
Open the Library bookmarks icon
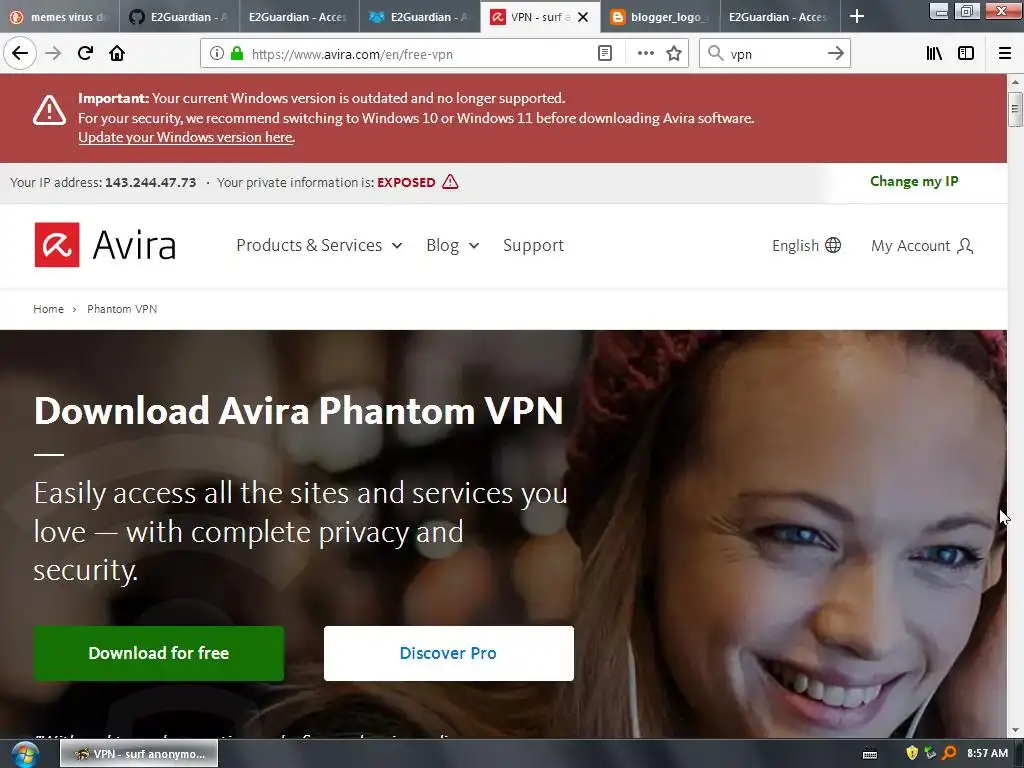tap(934, 54)
